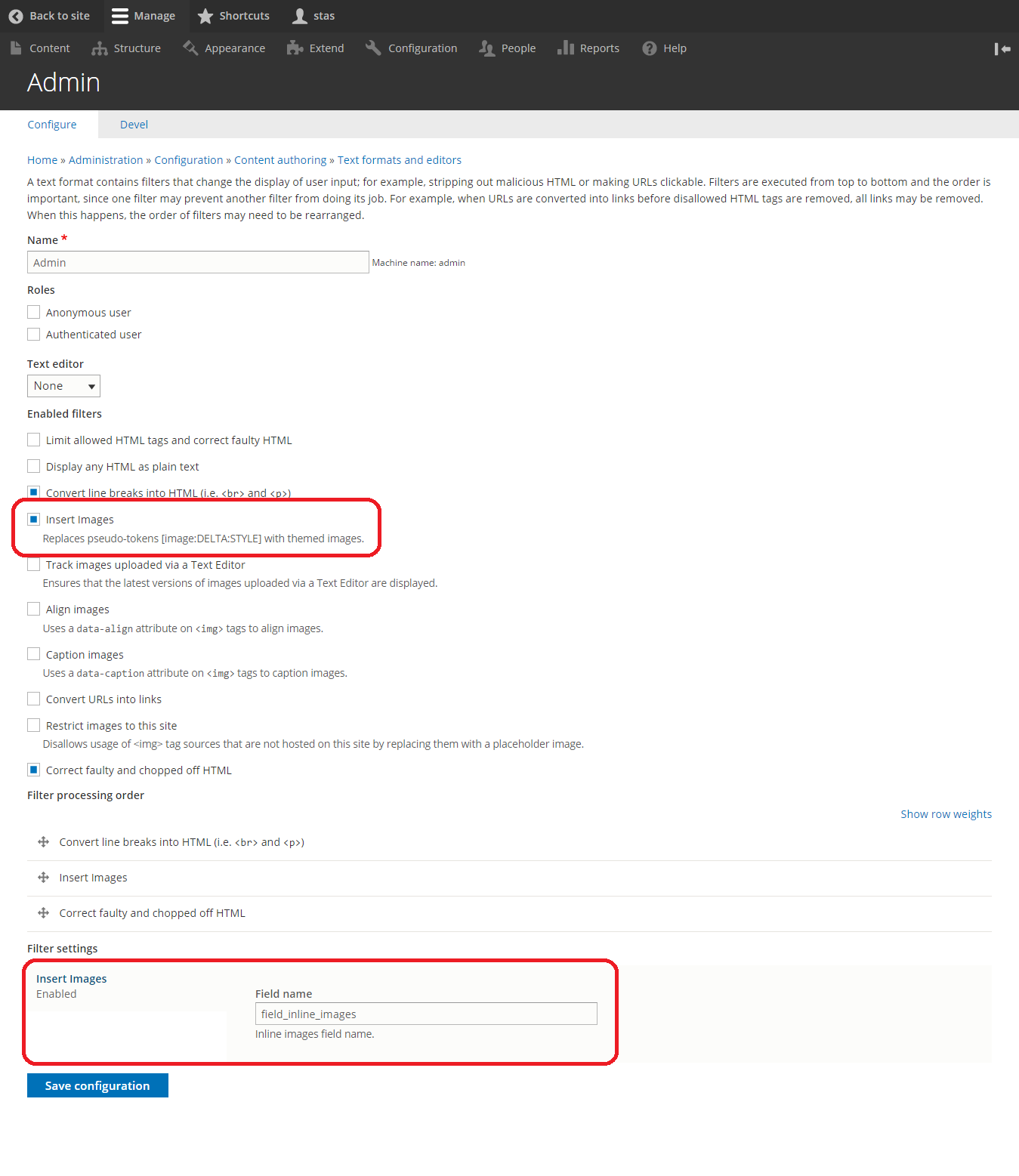The width and height of the screenshot is (1019, 1176).
Task: Enable the Caption images filter
Action: coord(34,654)
